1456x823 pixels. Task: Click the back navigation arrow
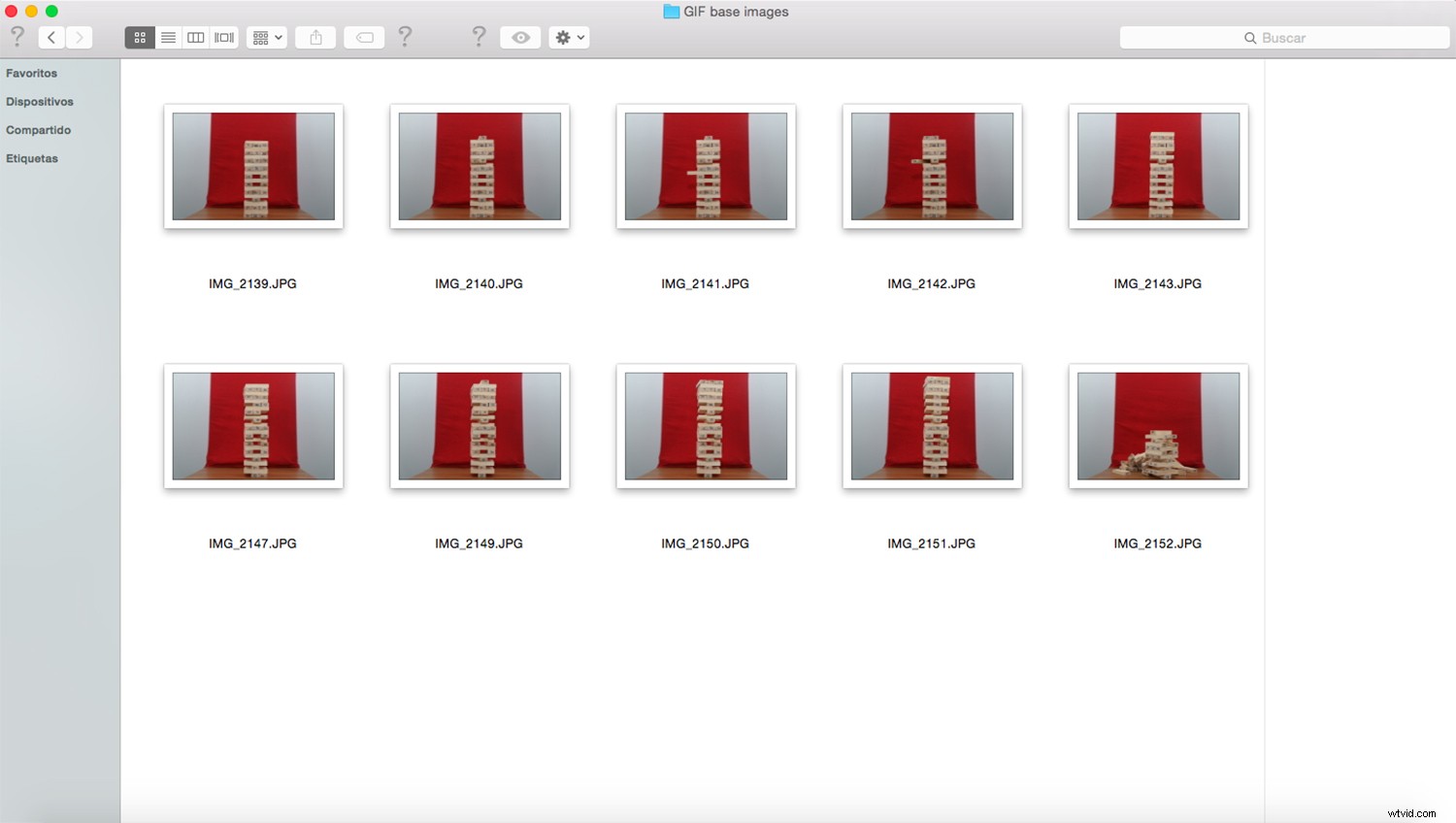pos(50,37)
